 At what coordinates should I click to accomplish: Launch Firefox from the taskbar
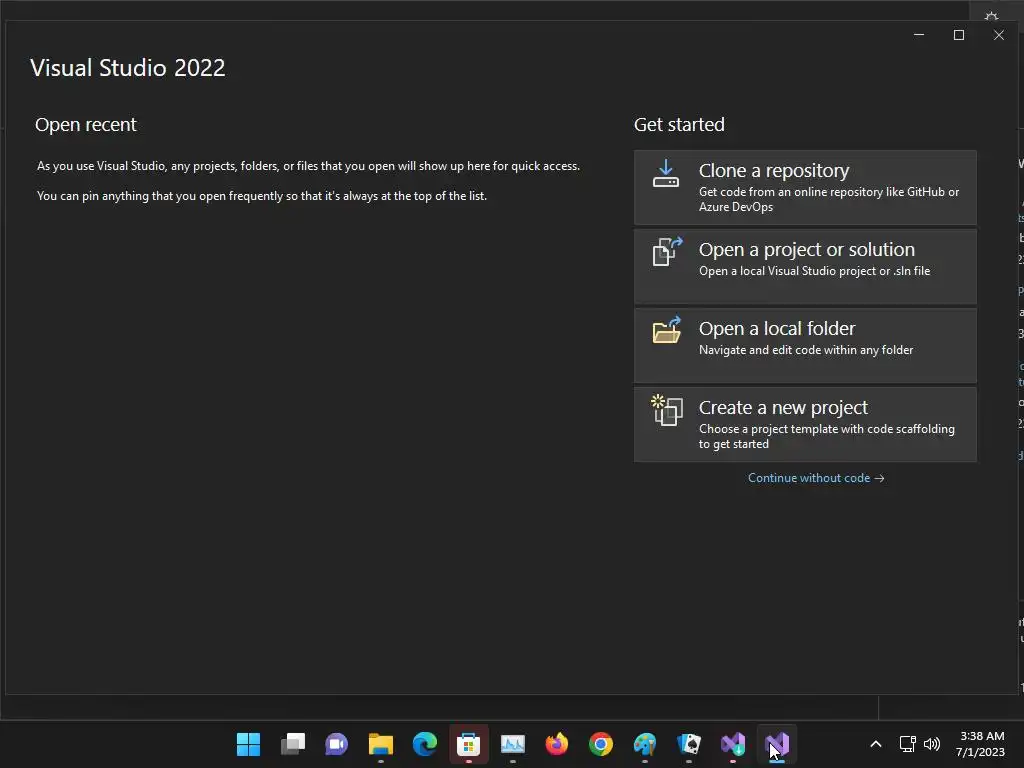pos(556,744)
